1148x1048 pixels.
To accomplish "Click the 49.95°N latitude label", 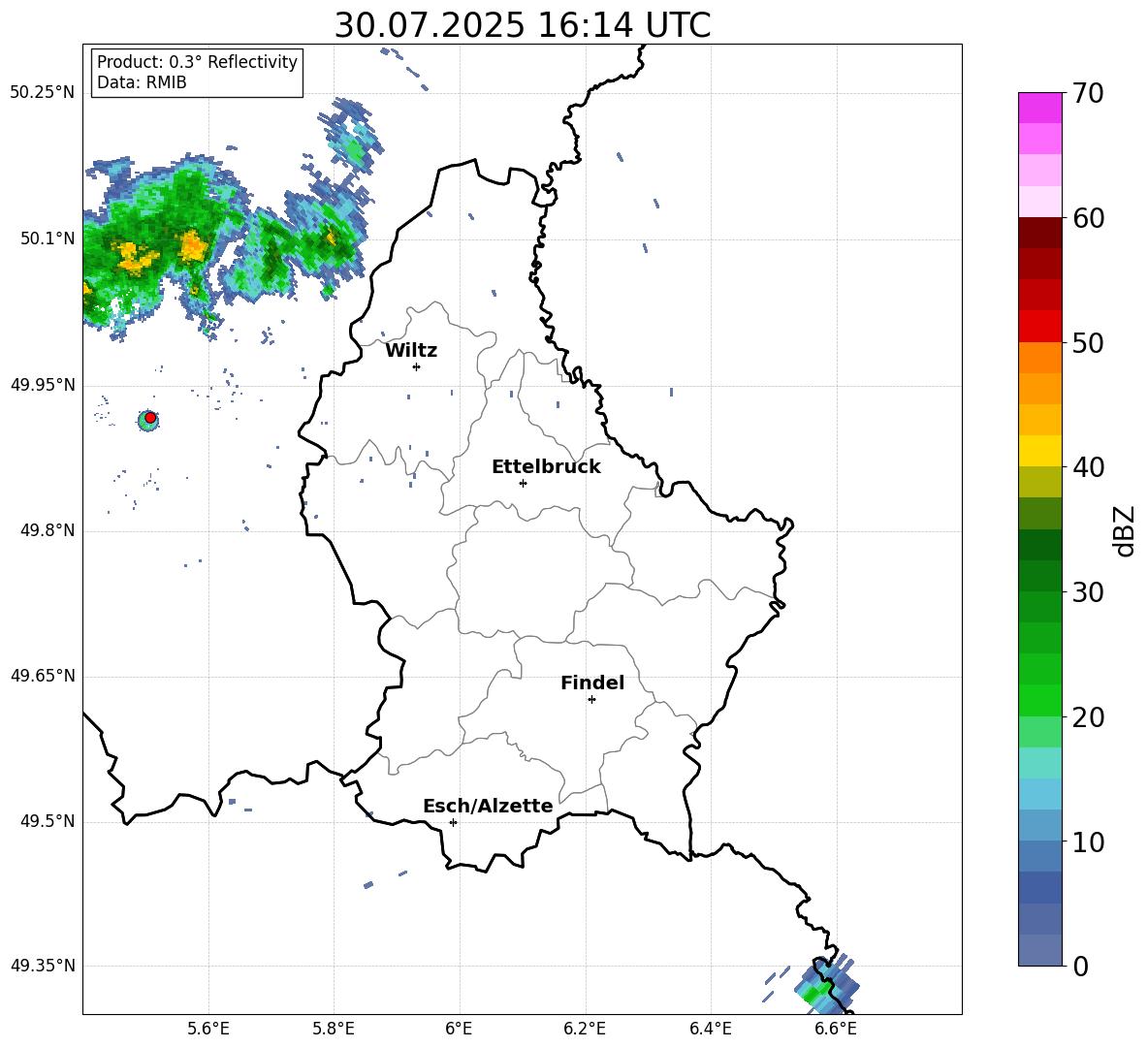I will click(43, 385).
